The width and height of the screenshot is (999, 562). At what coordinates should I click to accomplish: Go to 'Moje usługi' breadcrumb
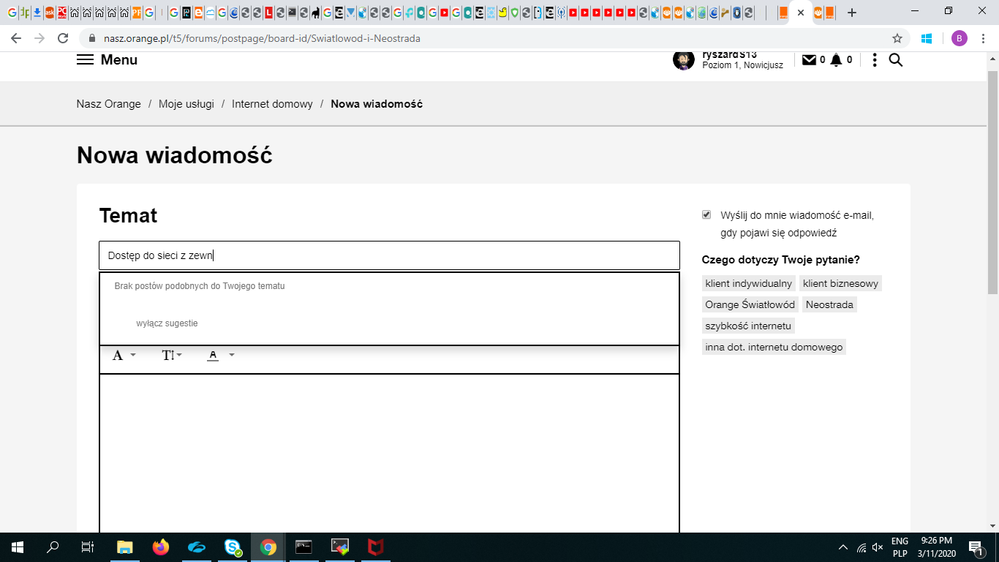(x=186, y=104)
